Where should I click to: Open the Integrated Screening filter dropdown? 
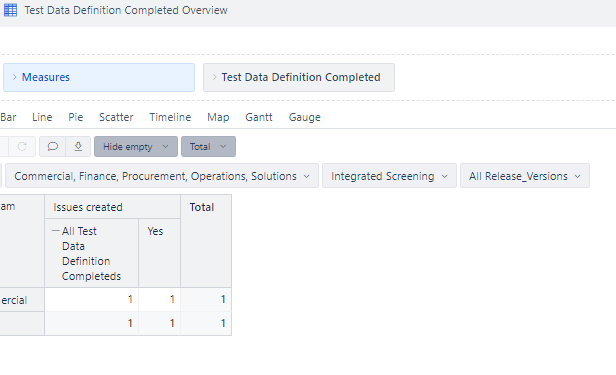[x=389, y=176]
